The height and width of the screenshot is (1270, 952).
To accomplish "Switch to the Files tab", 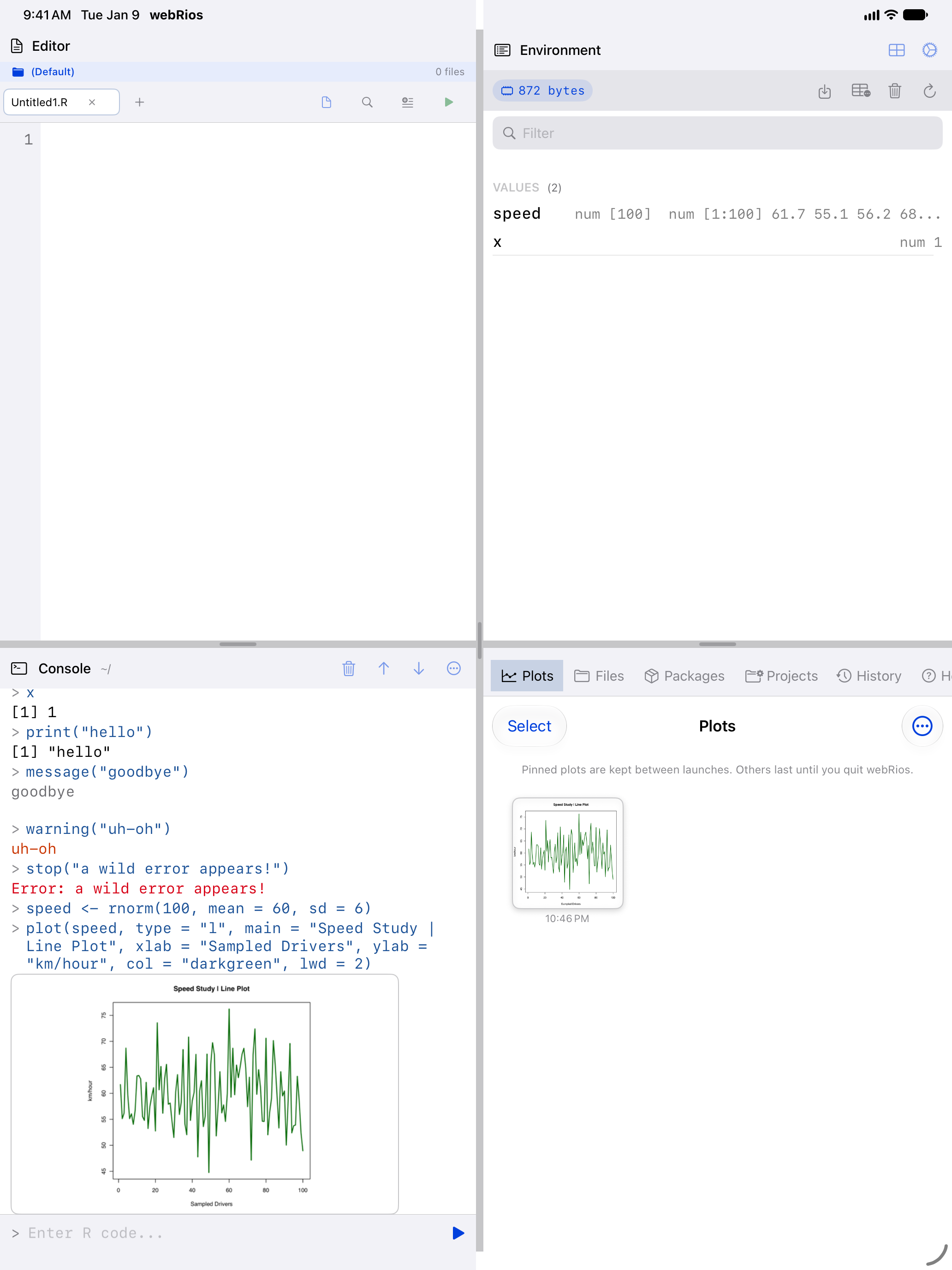I will pos(599,676).
